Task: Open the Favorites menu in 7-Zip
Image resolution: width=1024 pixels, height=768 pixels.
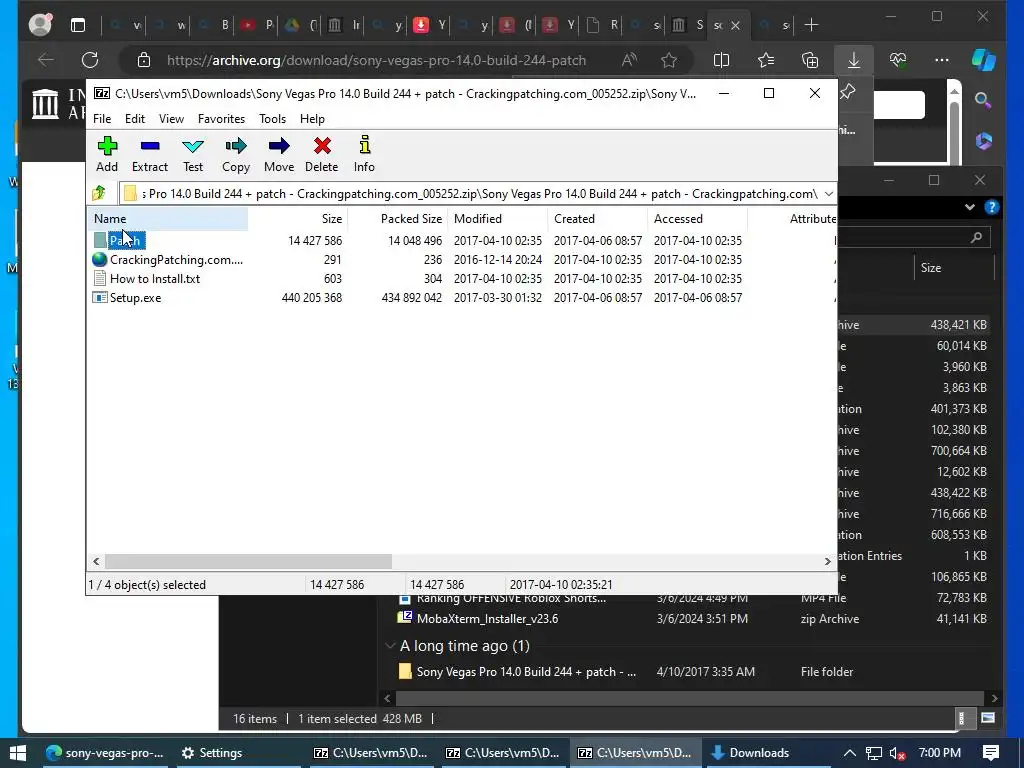Action: pos(221,119)
